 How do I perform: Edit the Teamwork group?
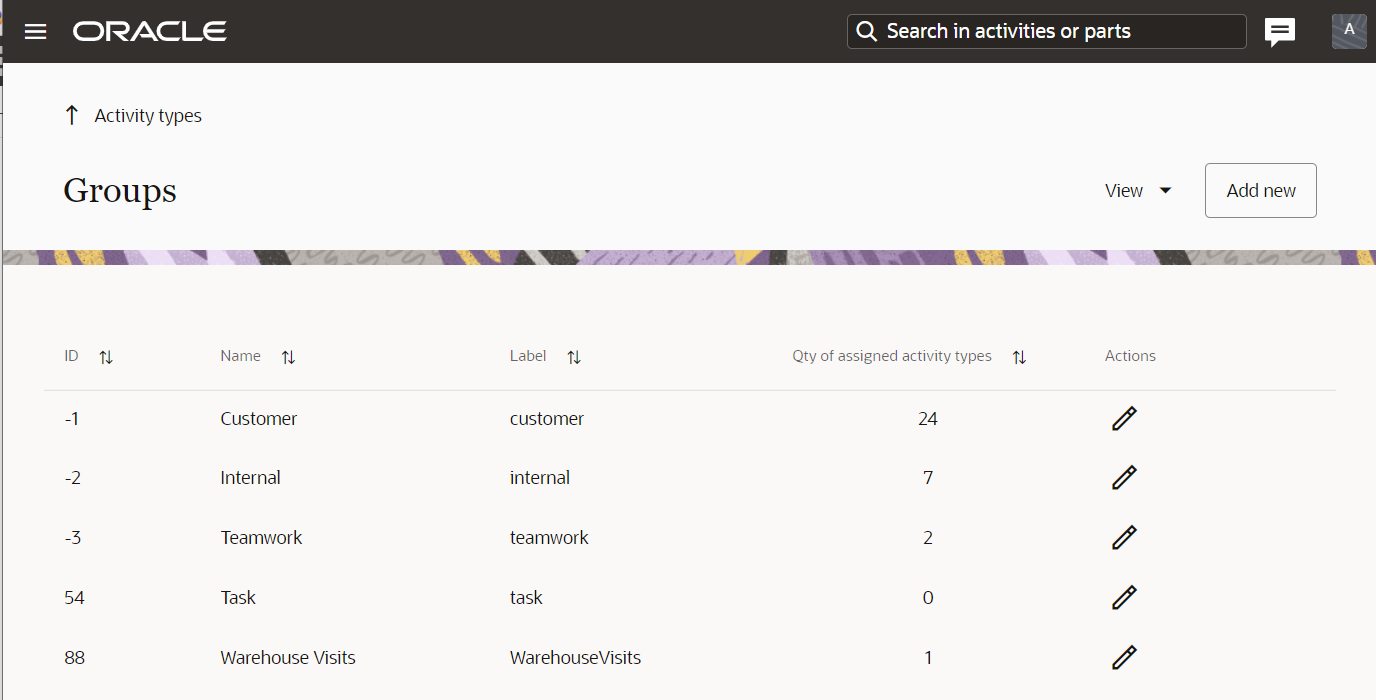(1124, 538)
